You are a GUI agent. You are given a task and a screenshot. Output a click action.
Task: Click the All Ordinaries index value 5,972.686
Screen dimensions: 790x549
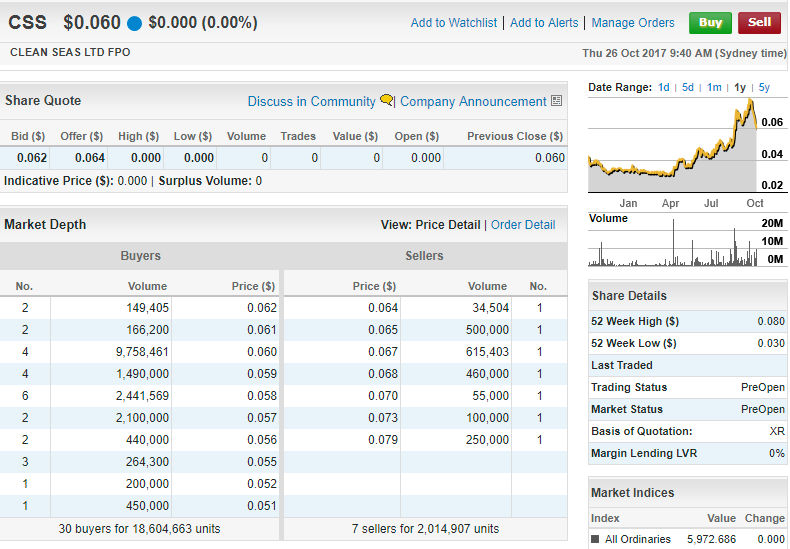point(711,539)
